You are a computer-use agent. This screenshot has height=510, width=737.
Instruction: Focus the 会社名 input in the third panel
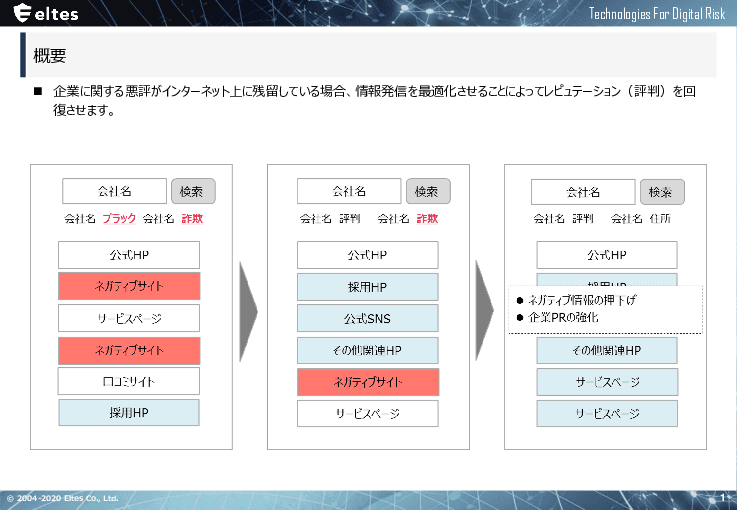(x=583, y=192)
